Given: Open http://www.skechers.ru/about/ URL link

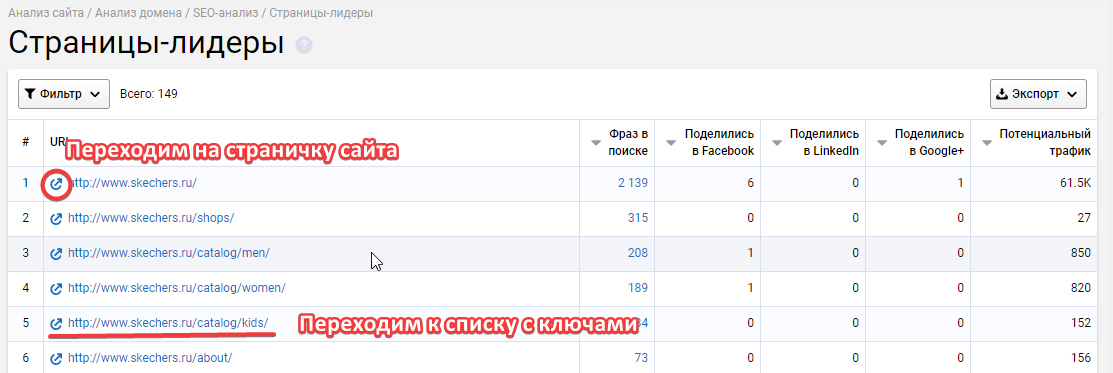Looking at the screenshot, I should point(150,357).
